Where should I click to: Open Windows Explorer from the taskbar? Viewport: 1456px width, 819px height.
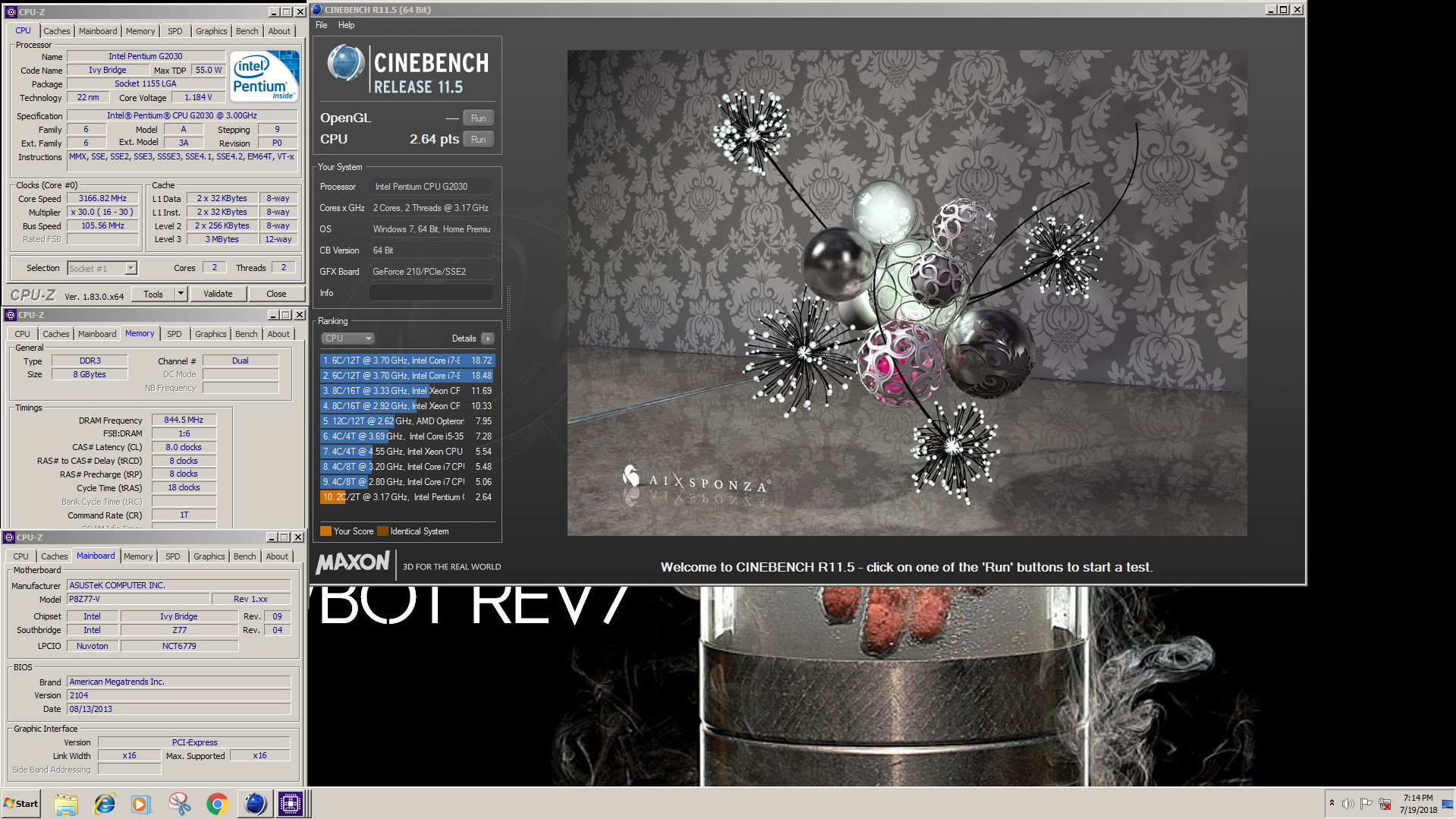pyautogui.click(x=66, y=804)
